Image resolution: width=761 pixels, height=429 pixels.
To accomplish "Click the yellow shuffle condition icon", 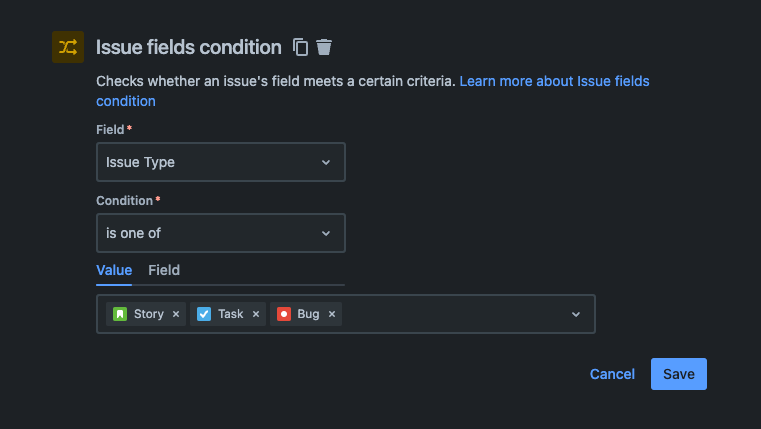I will pos(68,47).
